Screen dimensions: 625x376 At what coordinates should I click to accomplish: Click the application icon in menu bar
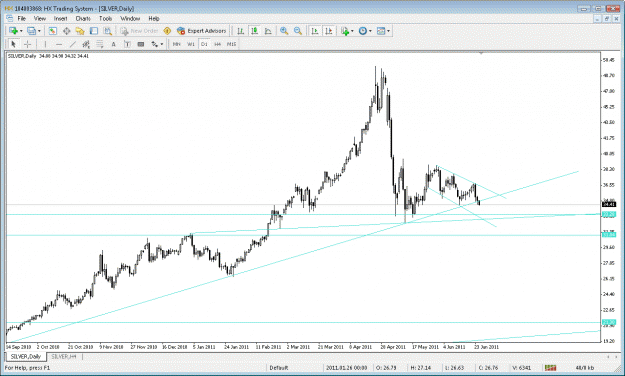10,18
